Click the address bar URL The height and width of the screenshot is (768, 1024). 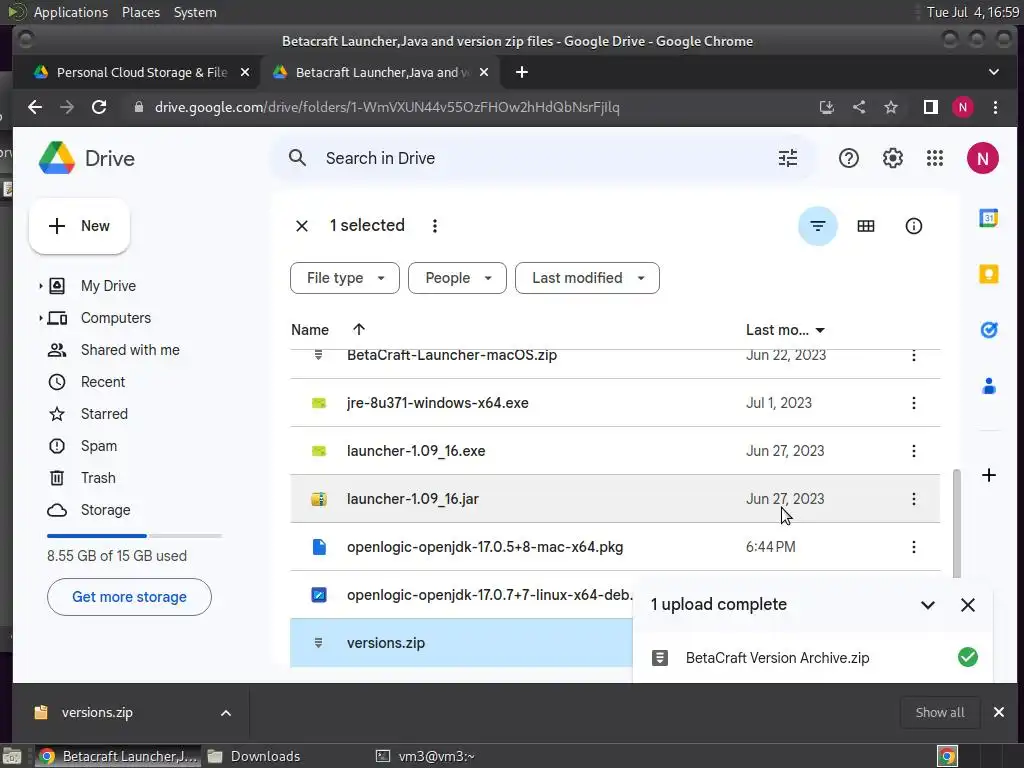[387, 107]
